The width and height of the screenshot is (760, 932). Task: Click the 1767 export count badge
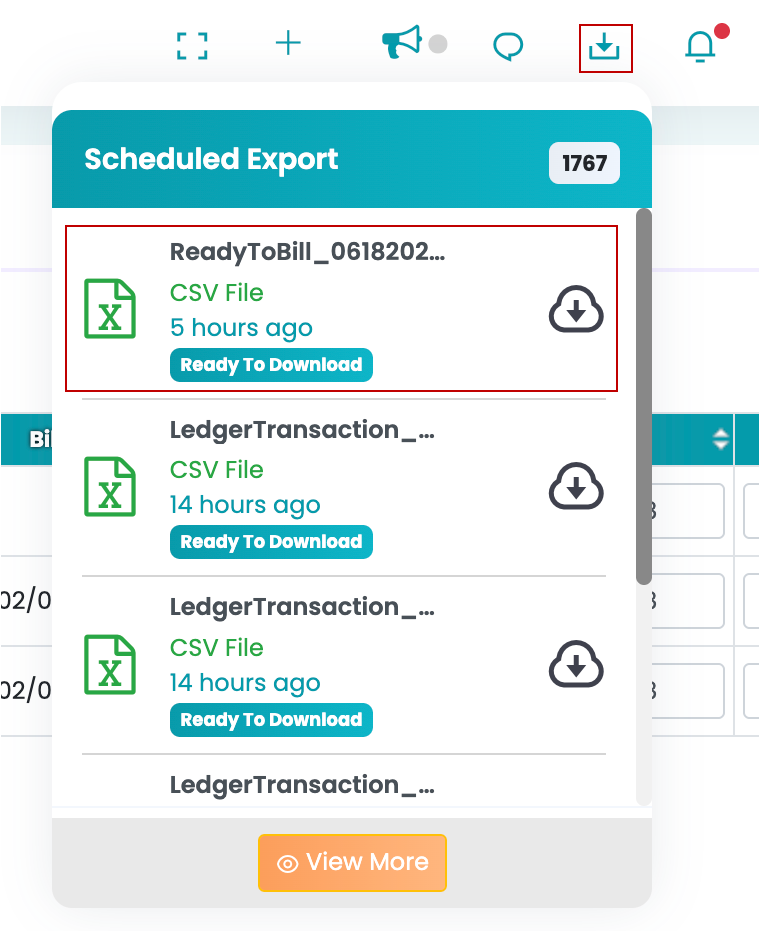click(584, 164)
